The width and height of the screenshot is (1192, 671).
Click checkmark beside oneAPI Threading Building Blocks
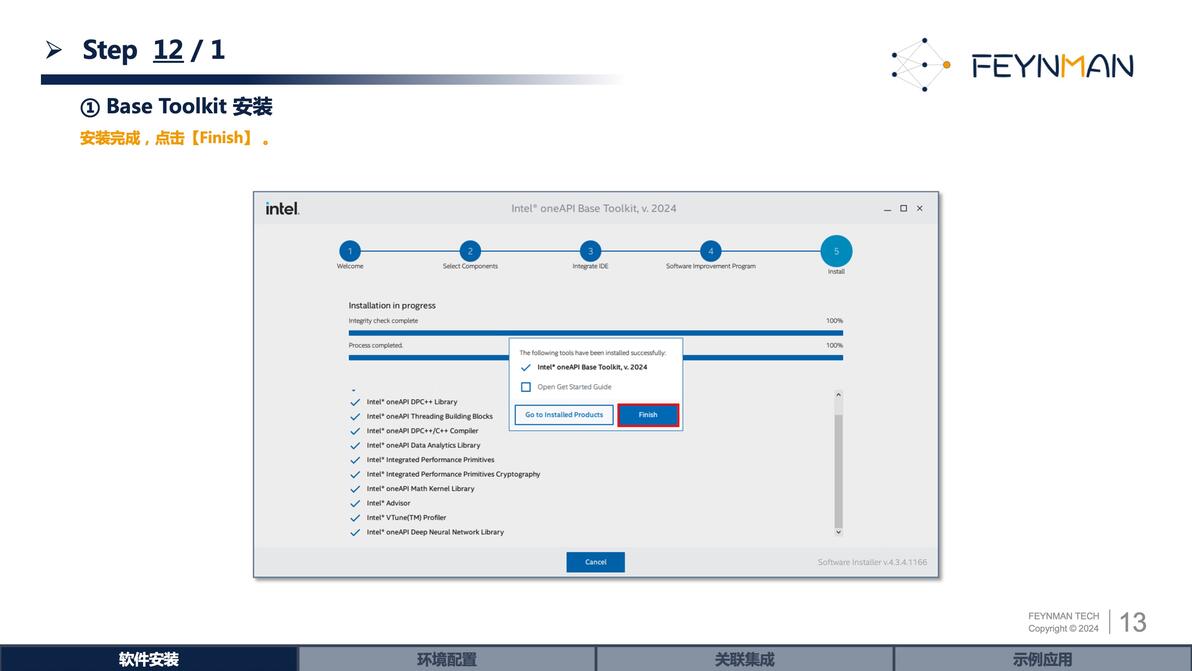(355, 416)
